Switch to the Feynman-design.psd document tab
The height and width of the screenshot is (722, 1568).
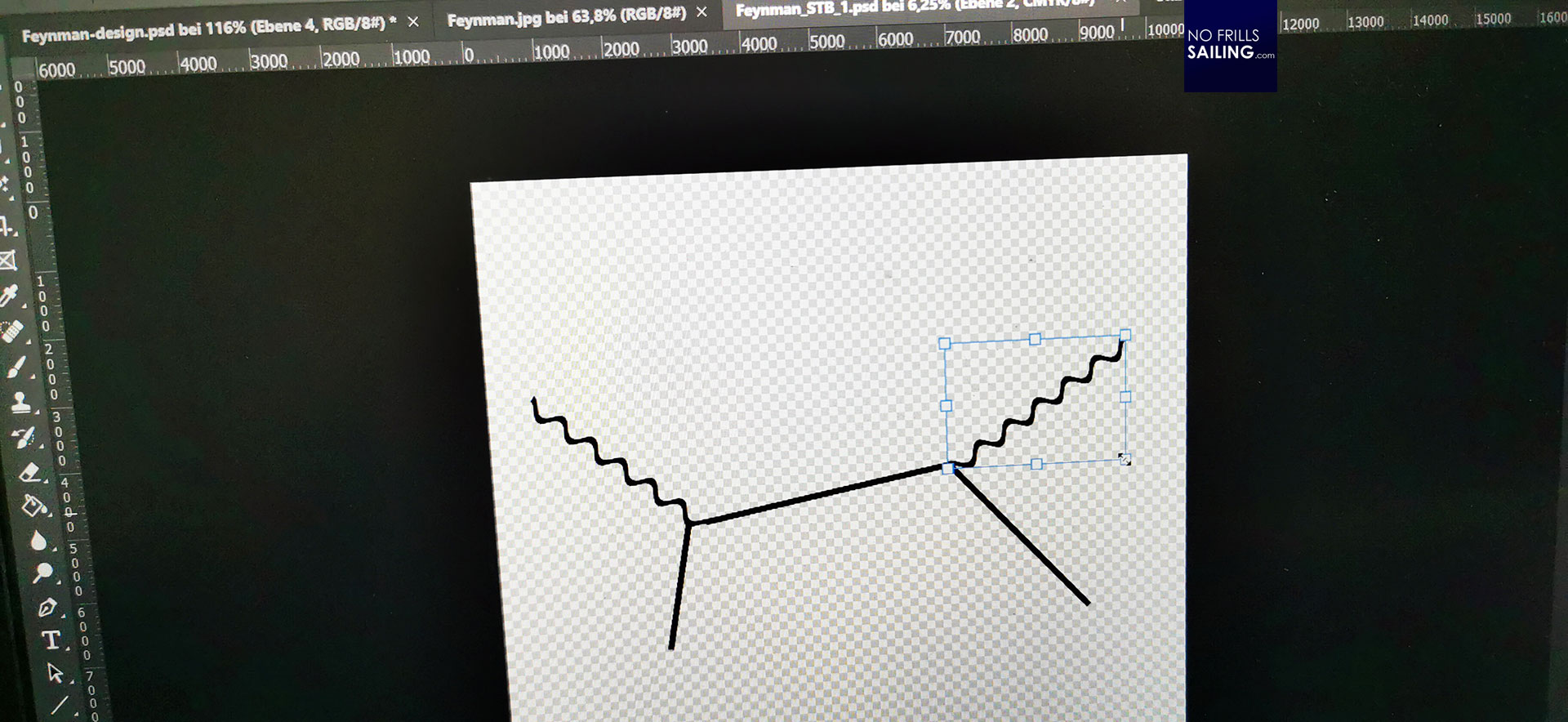209,29
